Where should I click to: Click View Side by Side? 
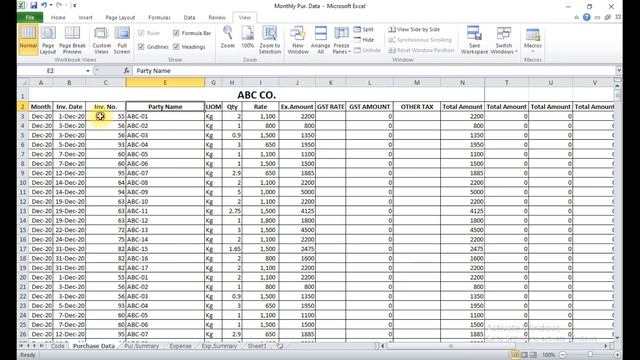point(414,29)
